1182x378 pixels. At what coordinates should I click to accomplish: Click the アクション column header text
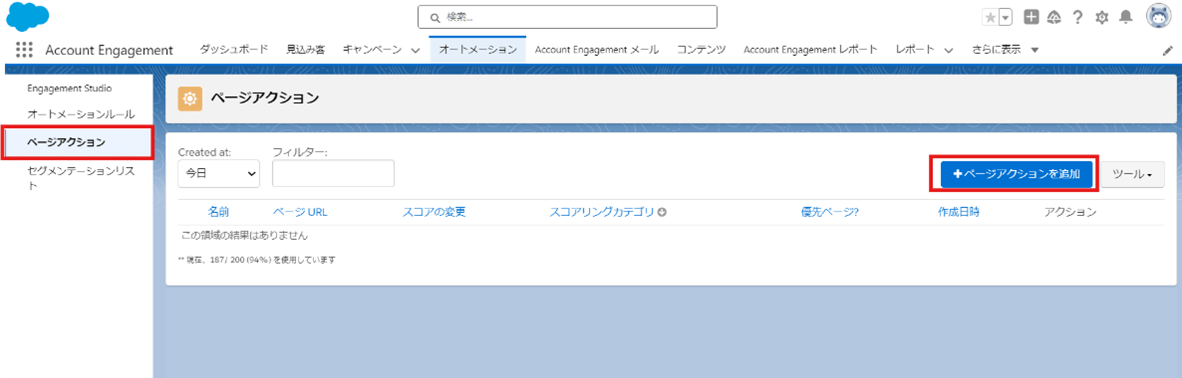[x=1070, y=212]
